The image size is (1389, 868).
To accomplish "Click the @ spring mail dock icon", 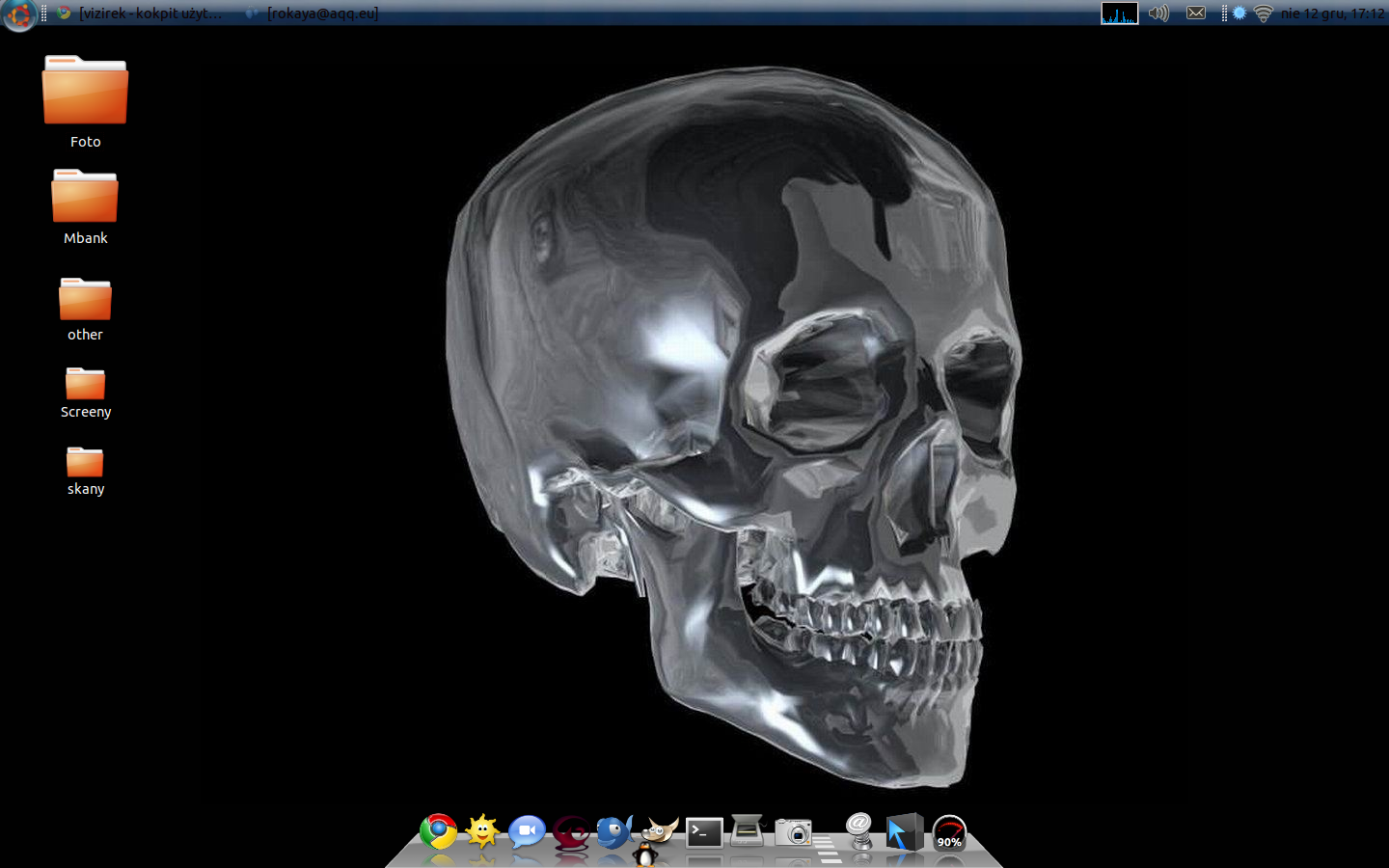I will 858,829.
